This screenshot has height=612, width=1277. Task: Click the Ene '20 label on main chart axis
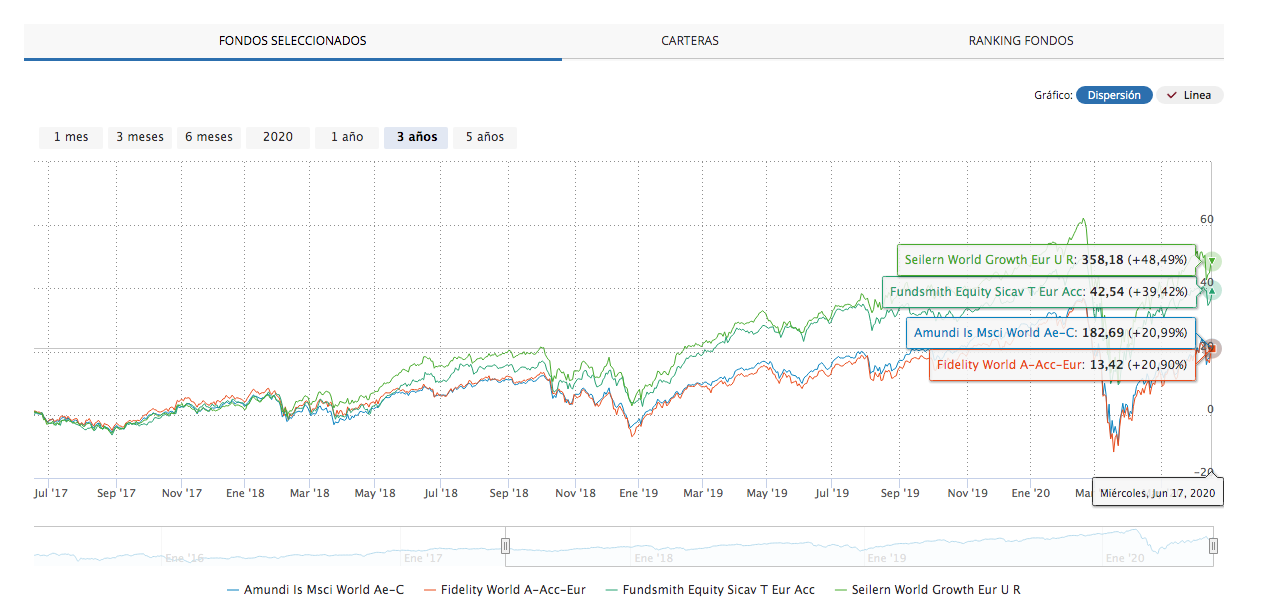click(x=1031, y=493)
